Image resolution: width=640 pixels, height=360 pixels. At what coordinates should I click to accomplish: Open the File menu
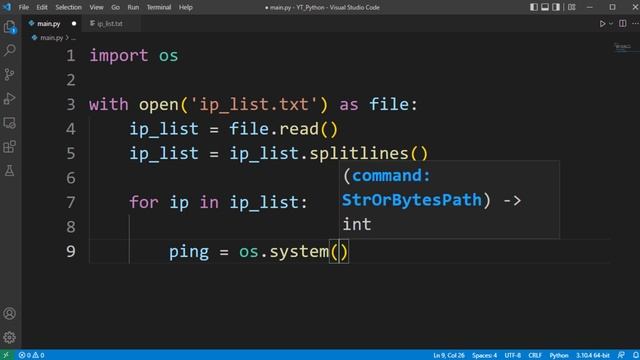[x=24, y=7]
